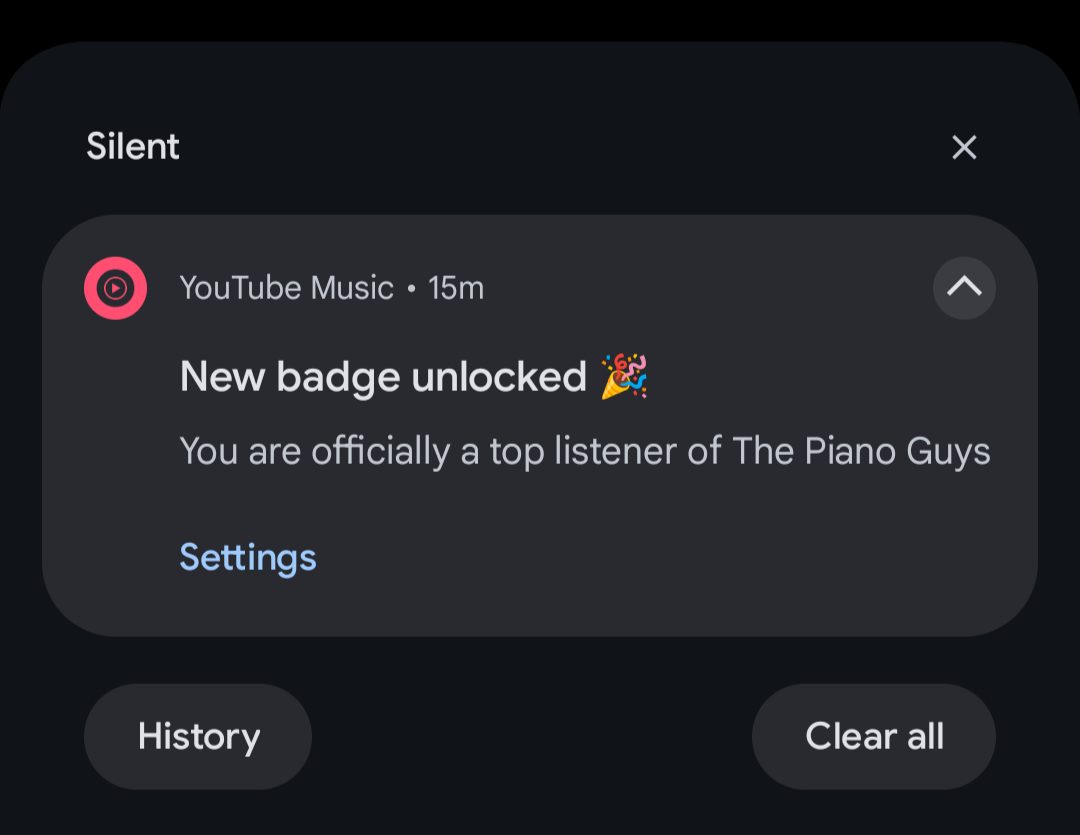Click the dot separator before 15m

pos(411,289)
